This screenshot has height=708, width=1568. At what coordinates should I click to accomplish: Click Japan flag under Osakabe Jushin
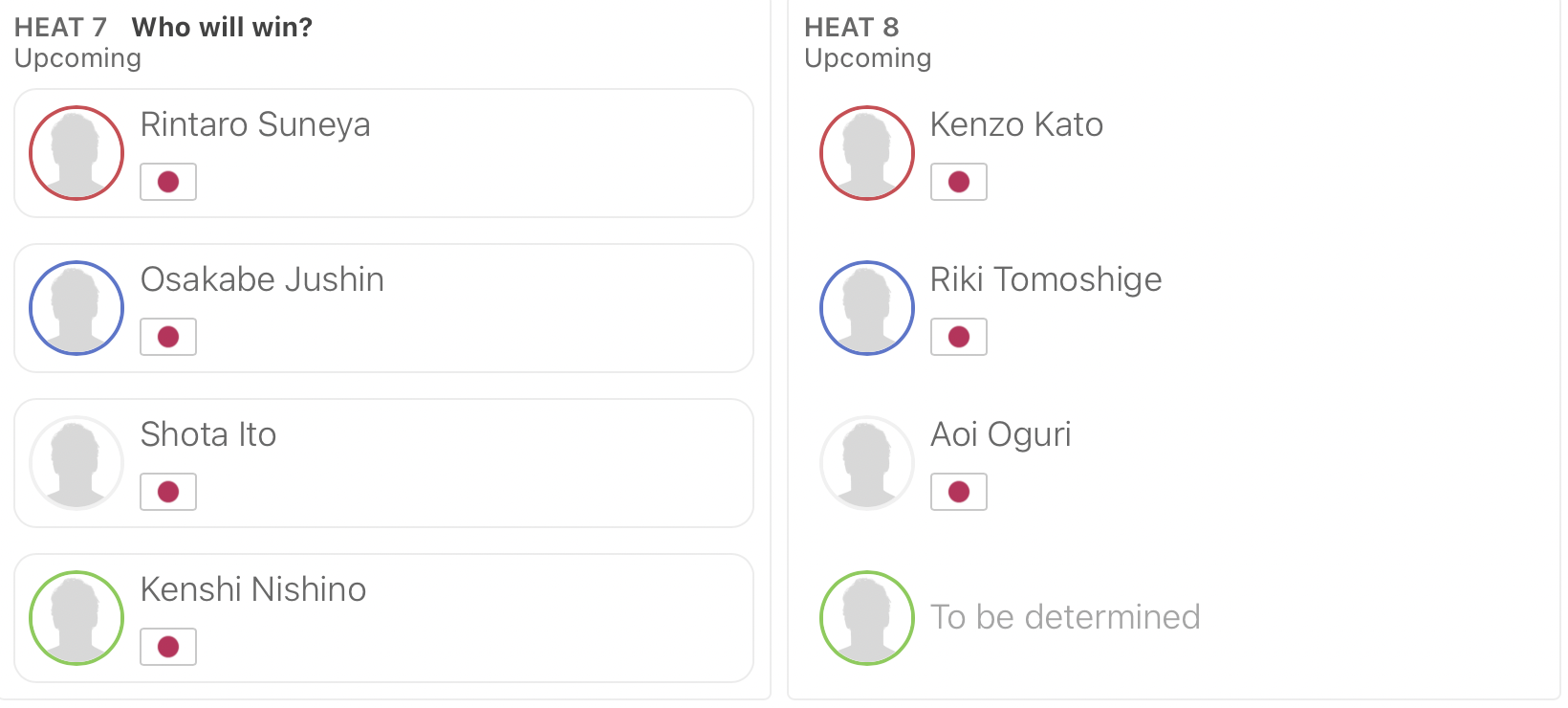[x=168, y=337]
